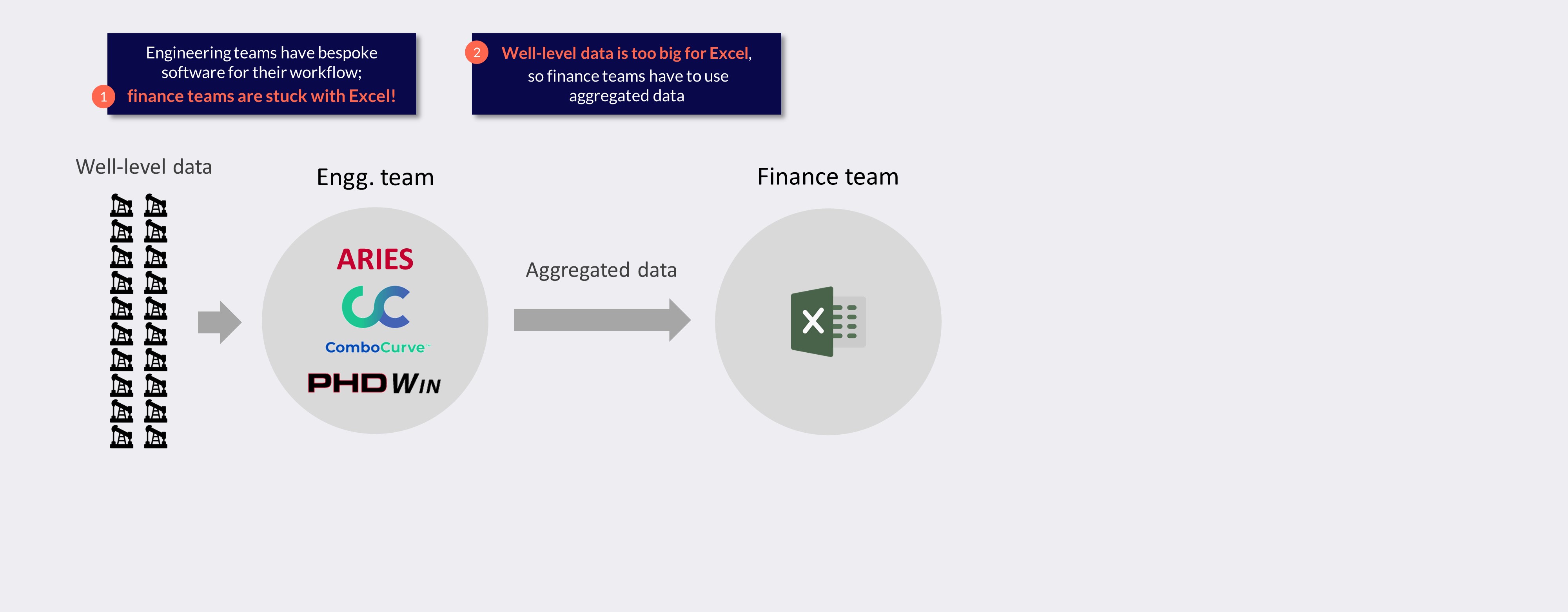Click the long gray Aggregated data arrow
Viewport: 1568px width, 612px height.
click(601, 320)
